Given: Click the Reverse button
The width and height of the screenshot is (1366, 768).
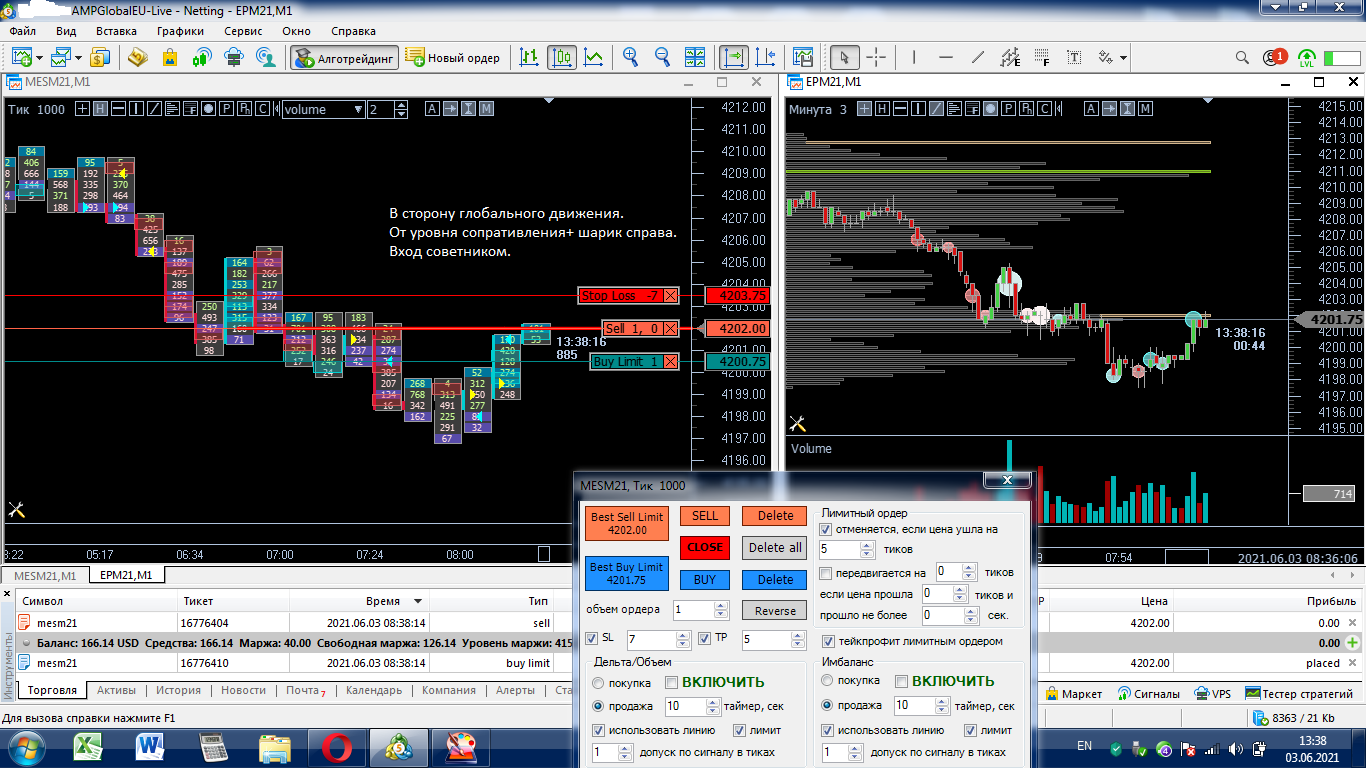Looking at the screenshot, I should click(774, 610).
